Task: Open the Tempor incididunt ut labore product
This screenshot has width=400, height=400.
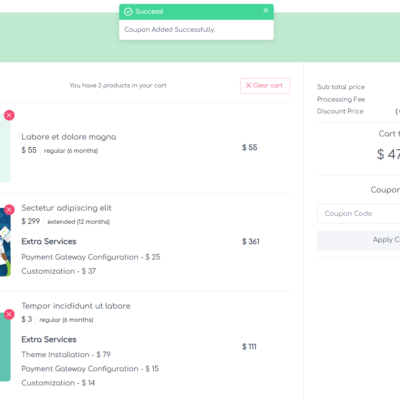Action: coord(76,306)
